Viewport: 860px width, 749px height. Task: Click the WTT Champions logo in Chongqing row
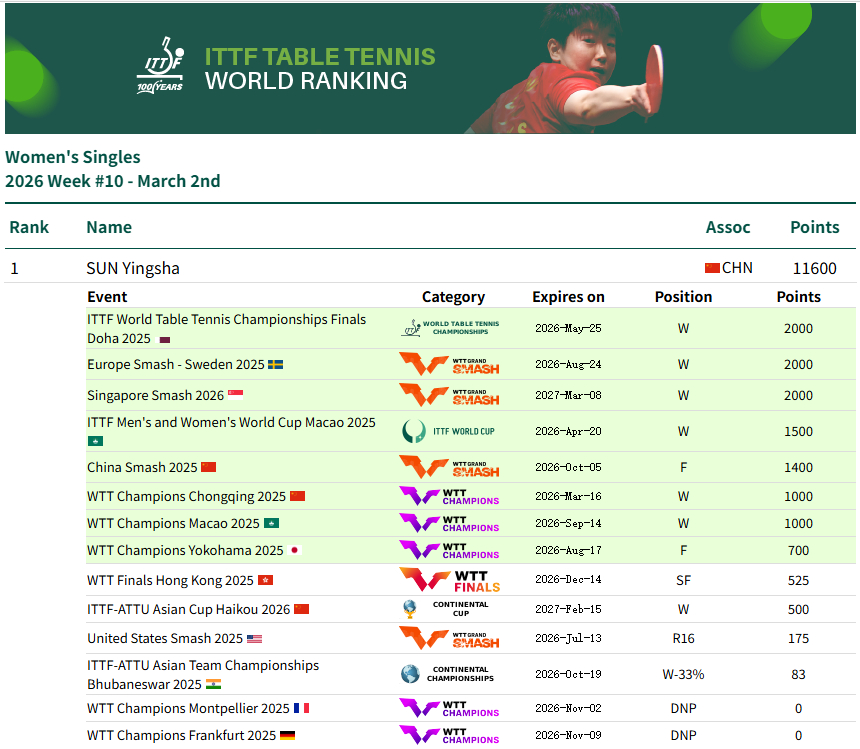point(449,496)
